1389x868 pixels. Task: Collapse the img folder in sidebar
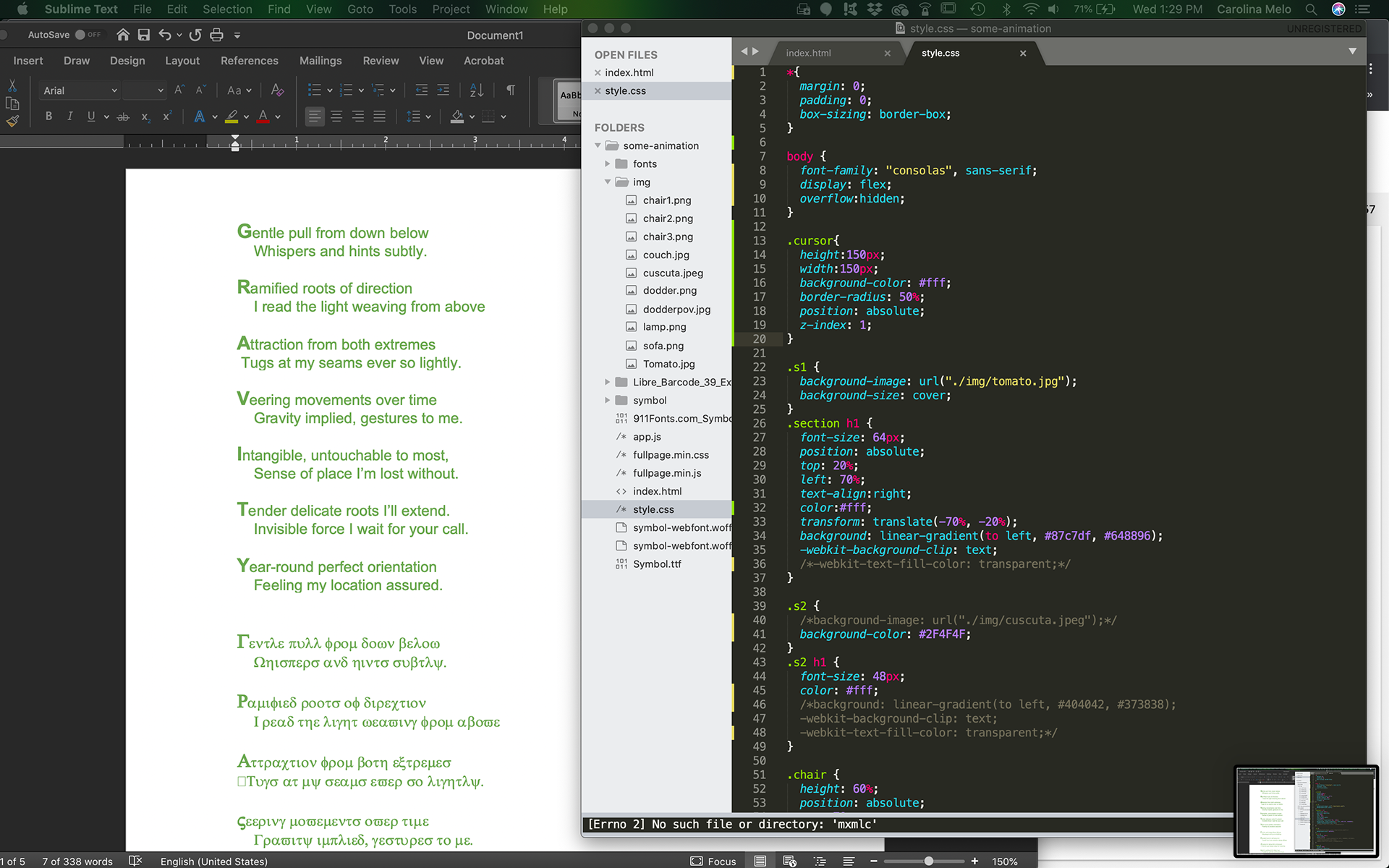[x=608, y=182]
